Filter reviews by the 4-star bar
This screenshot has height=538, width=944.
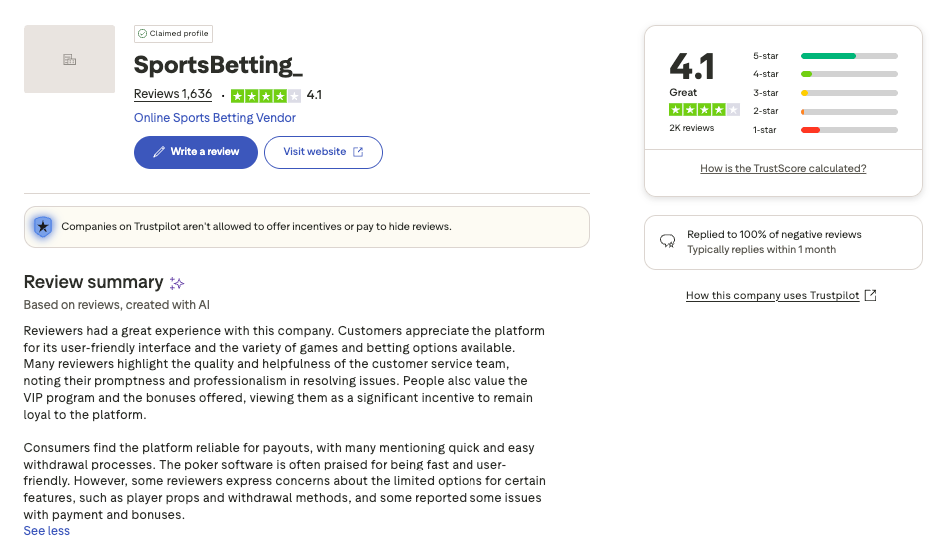pyautogui.click(x=848, y=74)
